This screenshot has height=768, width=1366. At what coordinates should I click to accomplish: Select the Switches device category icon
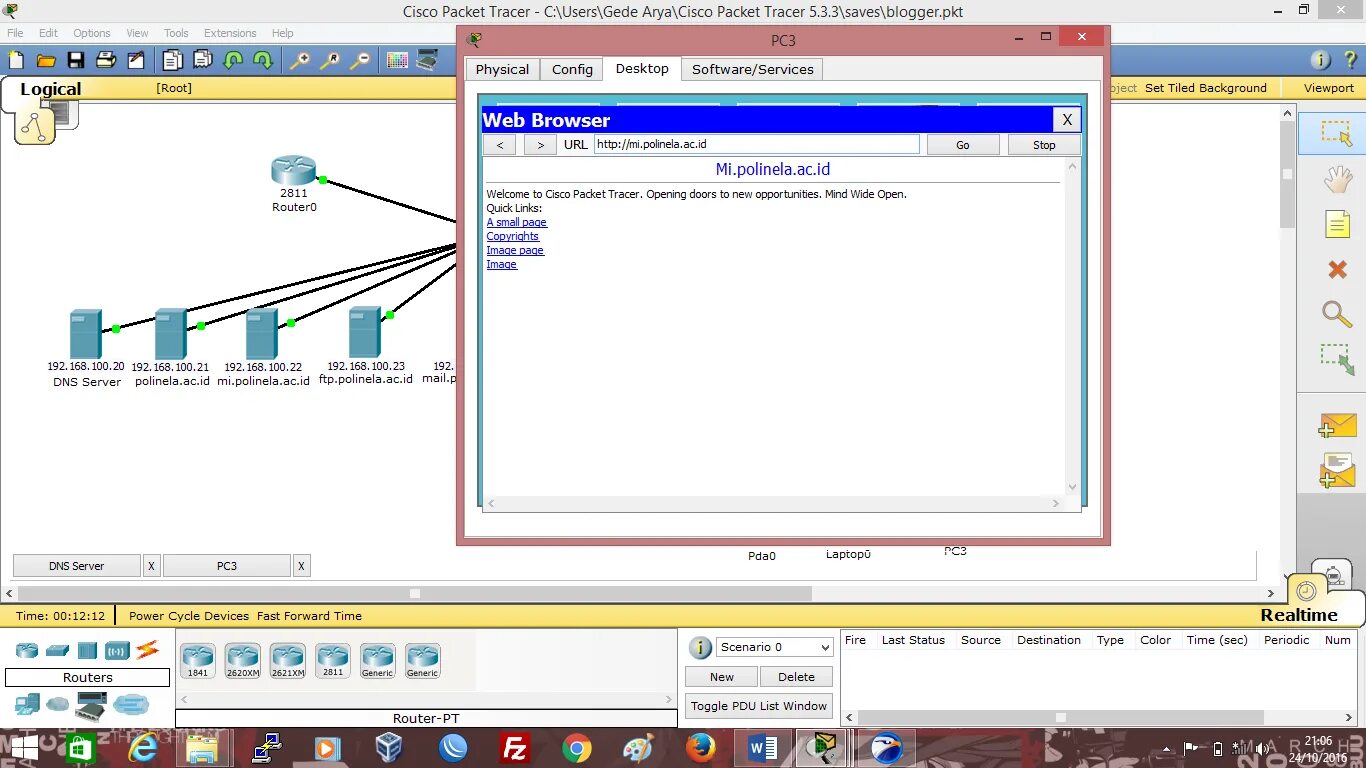[57, 651]
